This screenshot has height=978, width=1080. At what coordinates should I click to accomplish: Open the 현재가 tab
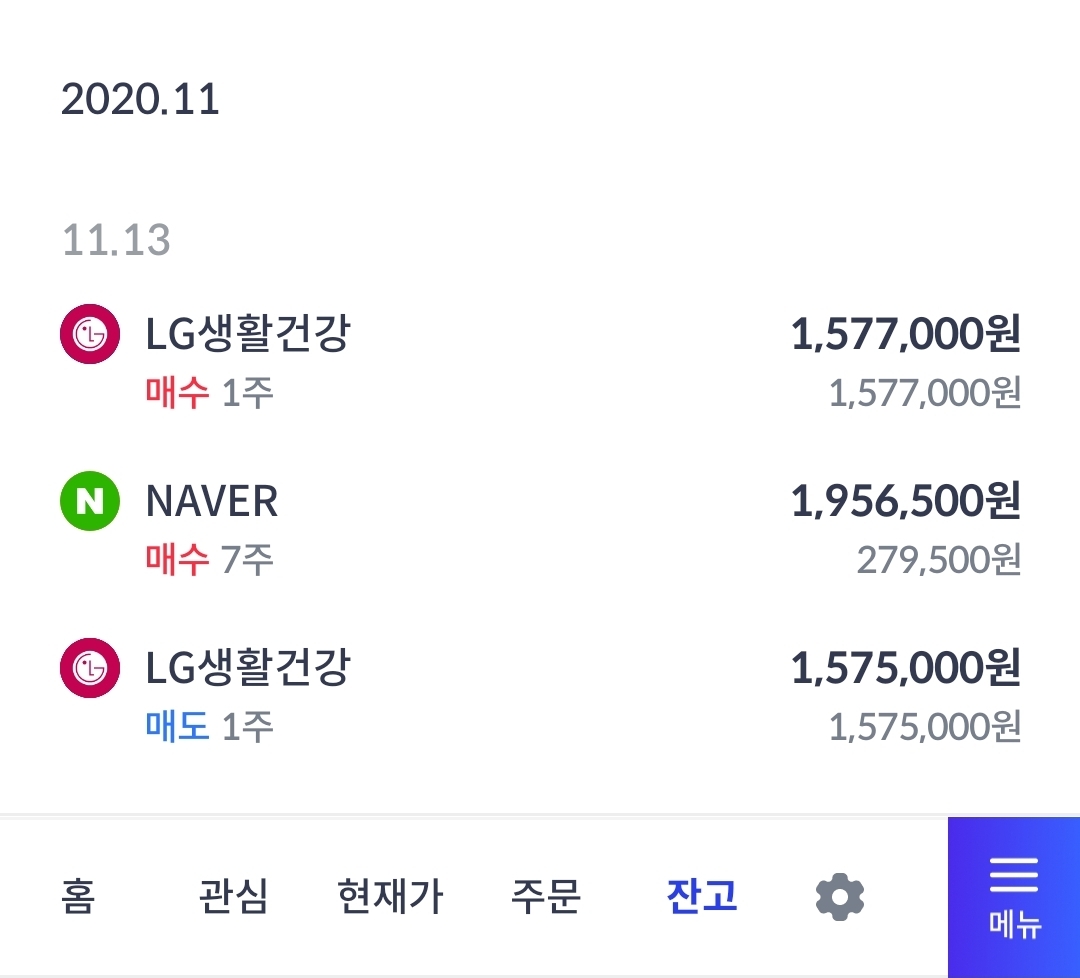click(x=390, y=897)
